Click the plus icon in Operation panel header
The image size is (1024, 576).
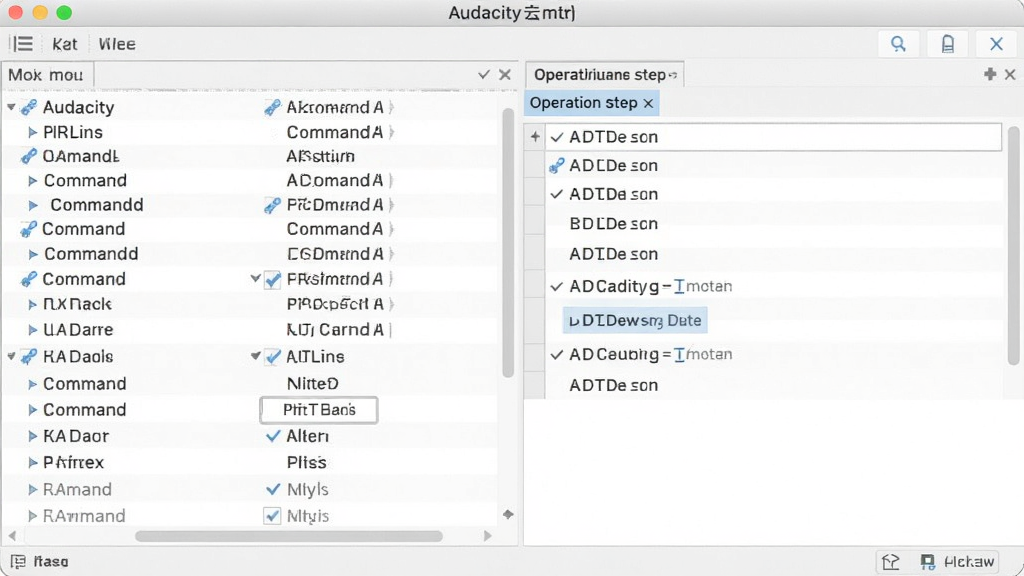(x=990, y=74)
